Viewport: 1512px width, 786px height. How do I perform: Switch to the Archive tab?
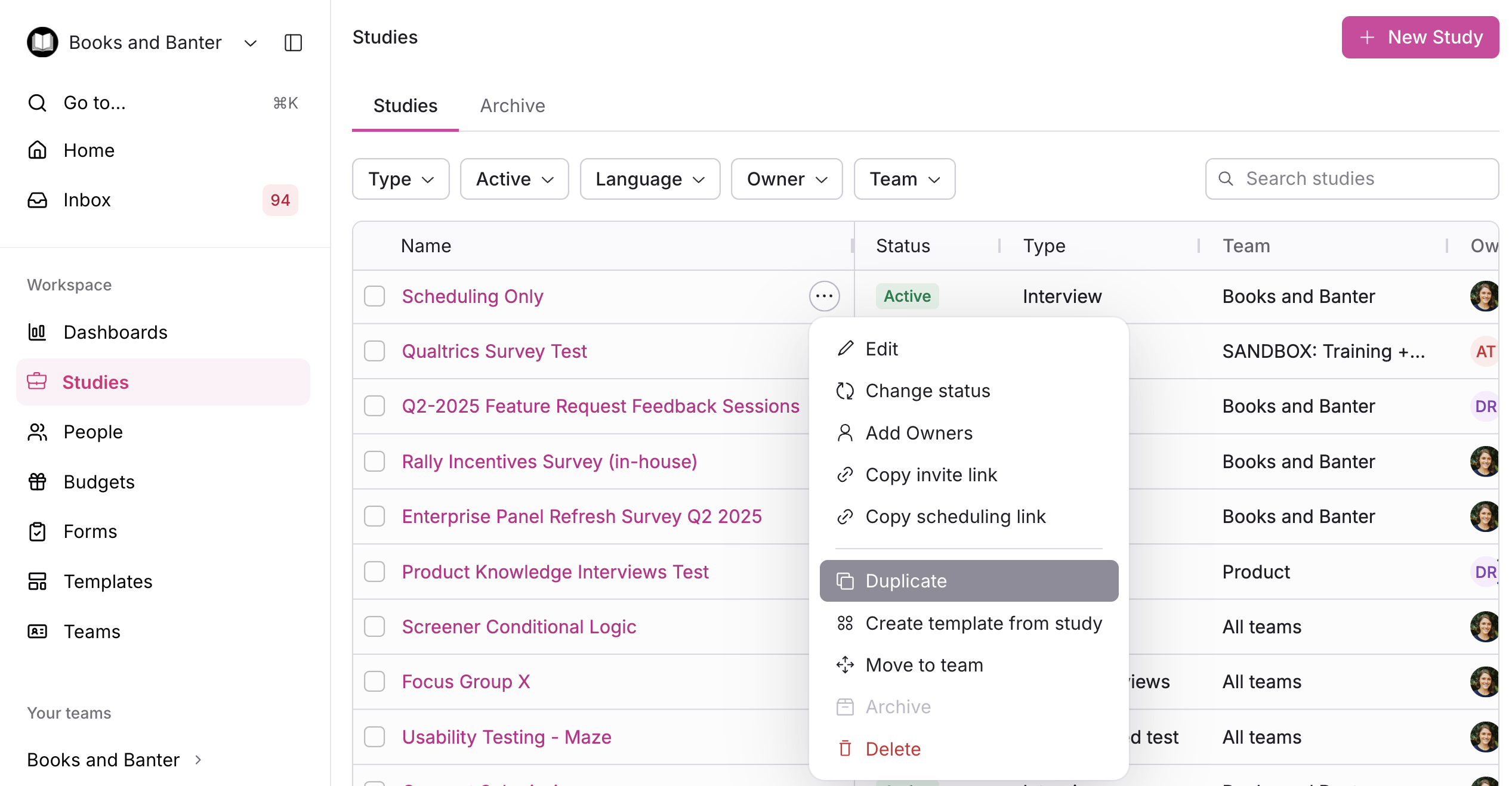click(x=512, y=106)
